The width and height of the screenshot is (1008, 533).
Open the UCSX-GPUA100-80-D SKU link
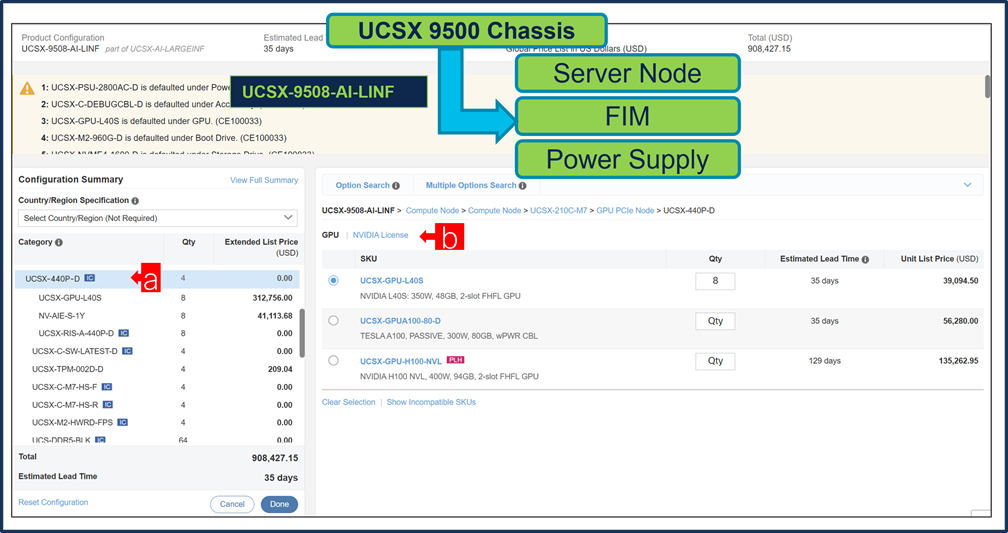pyautogui.click(x=400, y=321)
